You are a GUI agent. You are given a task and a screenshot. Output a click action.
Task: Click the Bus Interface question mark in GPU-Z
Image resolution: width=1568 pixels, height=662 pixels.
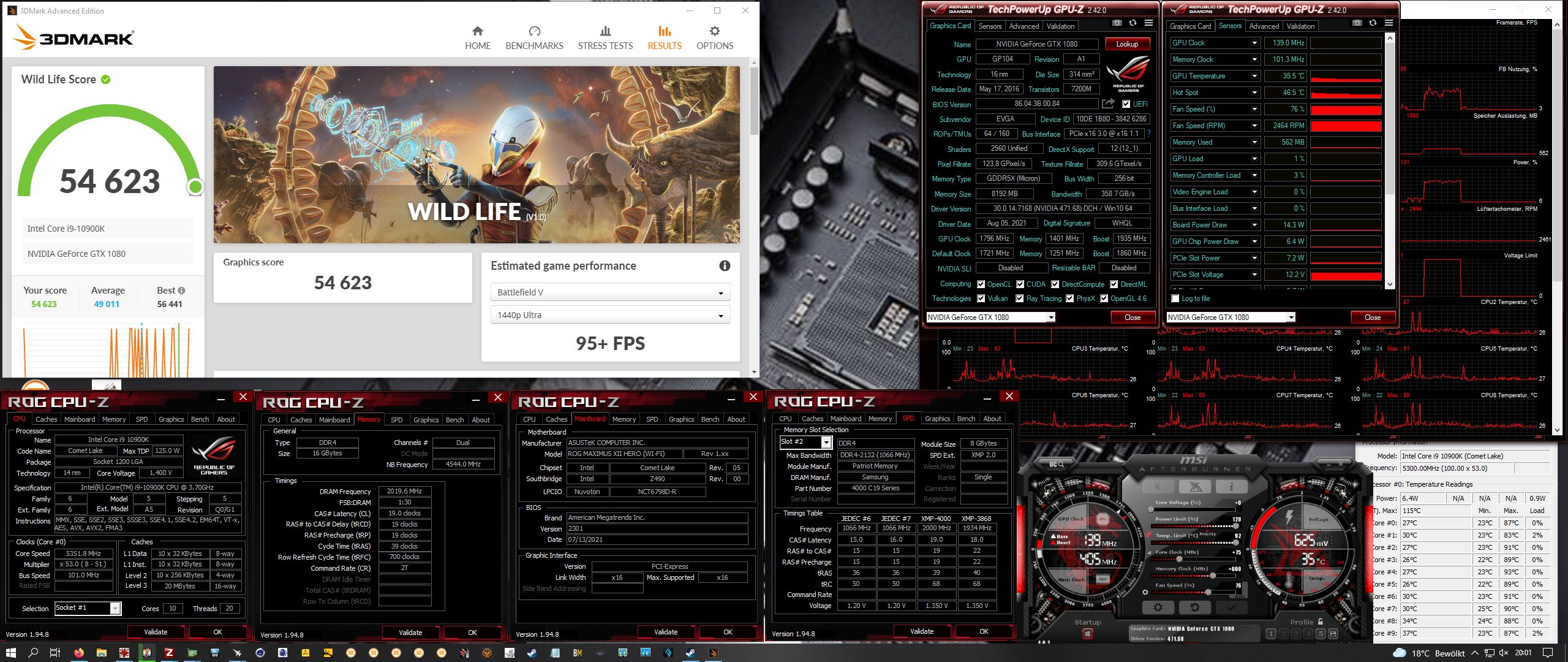pos(1148,134)
